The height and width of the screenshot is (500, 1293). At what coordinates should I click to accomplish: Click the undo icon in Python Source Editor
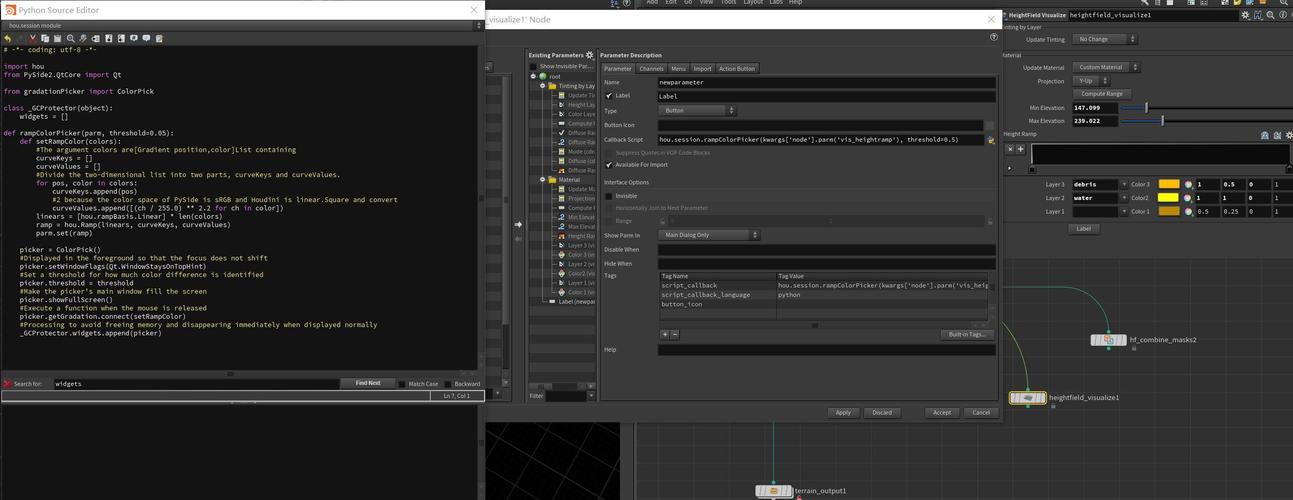pos(8,38)
